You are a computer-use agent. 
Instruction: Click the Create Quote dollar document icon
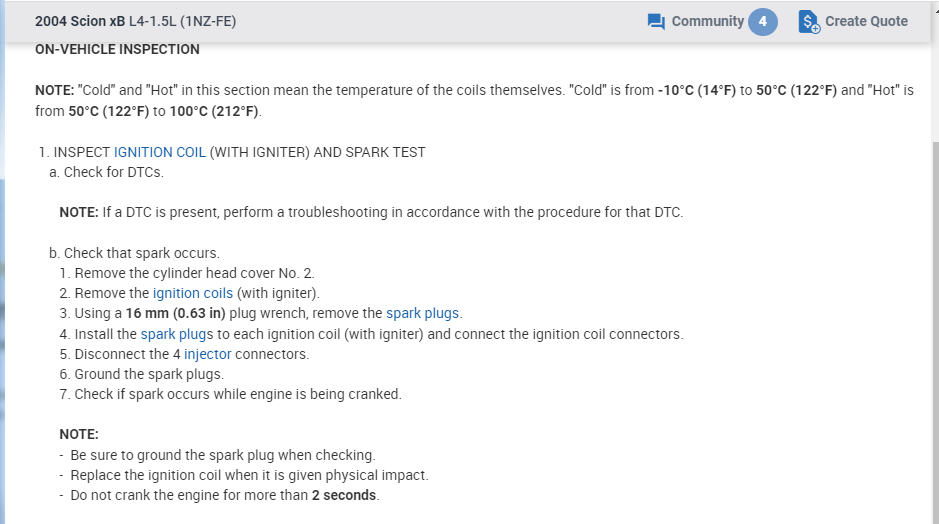click(809, 21)
